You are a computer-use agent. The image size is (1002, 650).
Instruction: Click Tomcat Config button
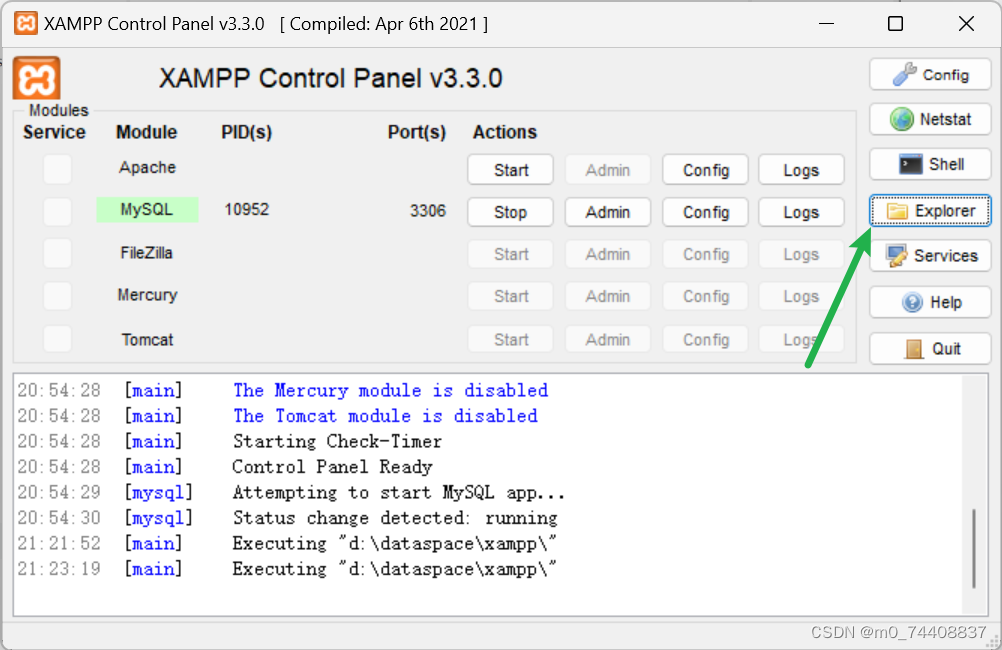coord(705,339)
